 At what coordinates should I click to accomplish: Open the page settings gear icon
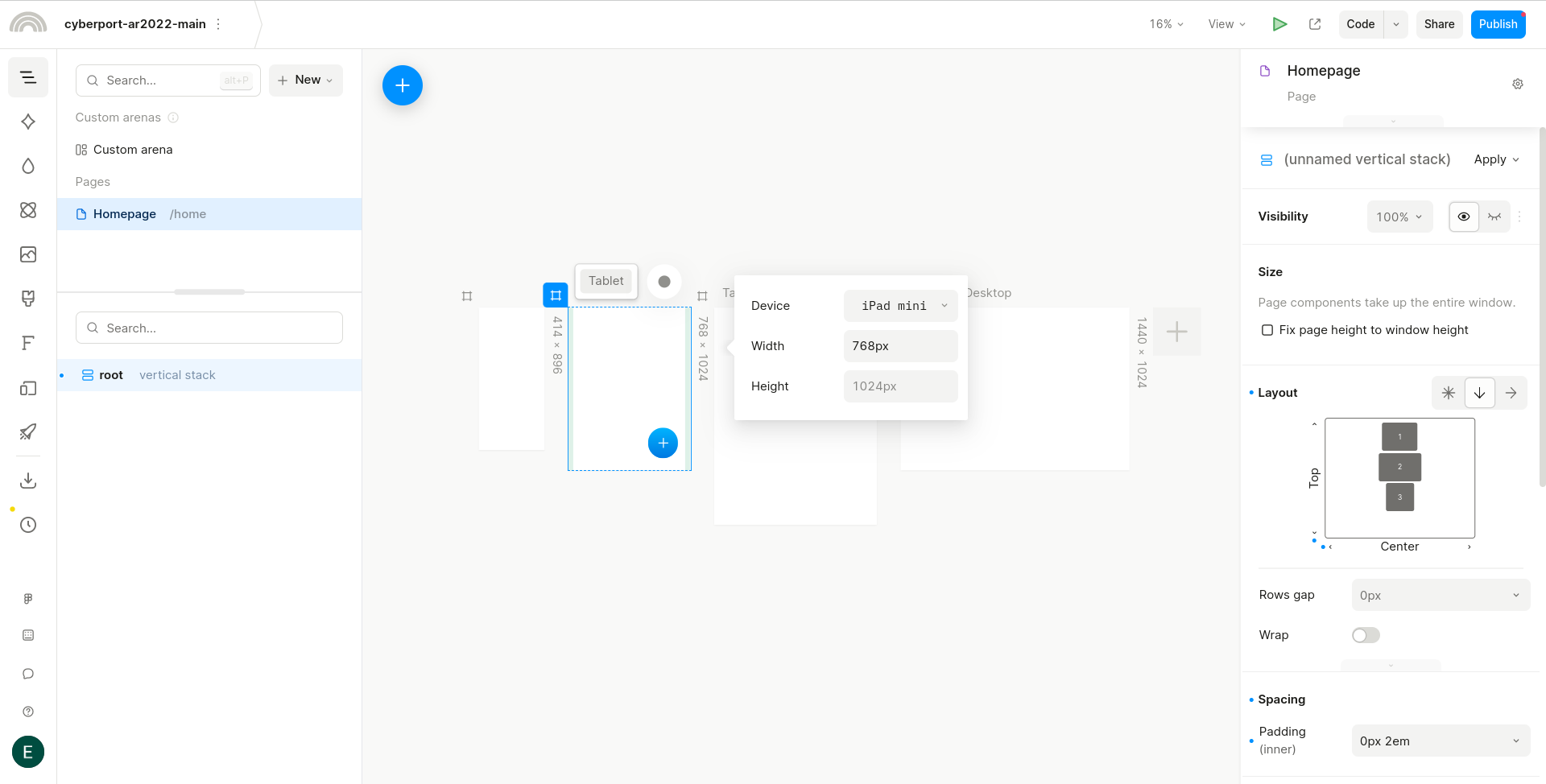tap(1518, 84)
